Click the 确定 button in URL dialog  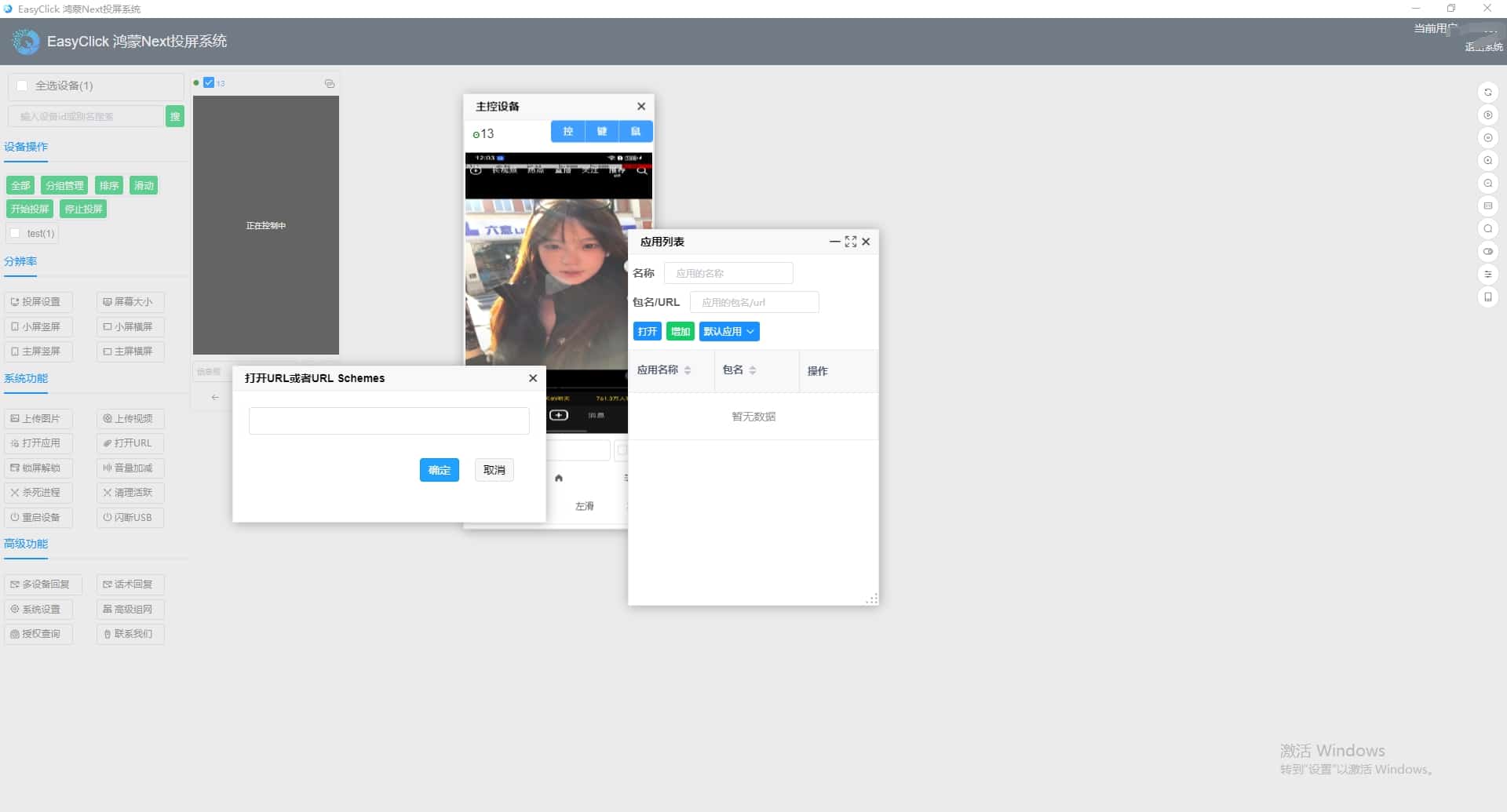coord(440,470)
